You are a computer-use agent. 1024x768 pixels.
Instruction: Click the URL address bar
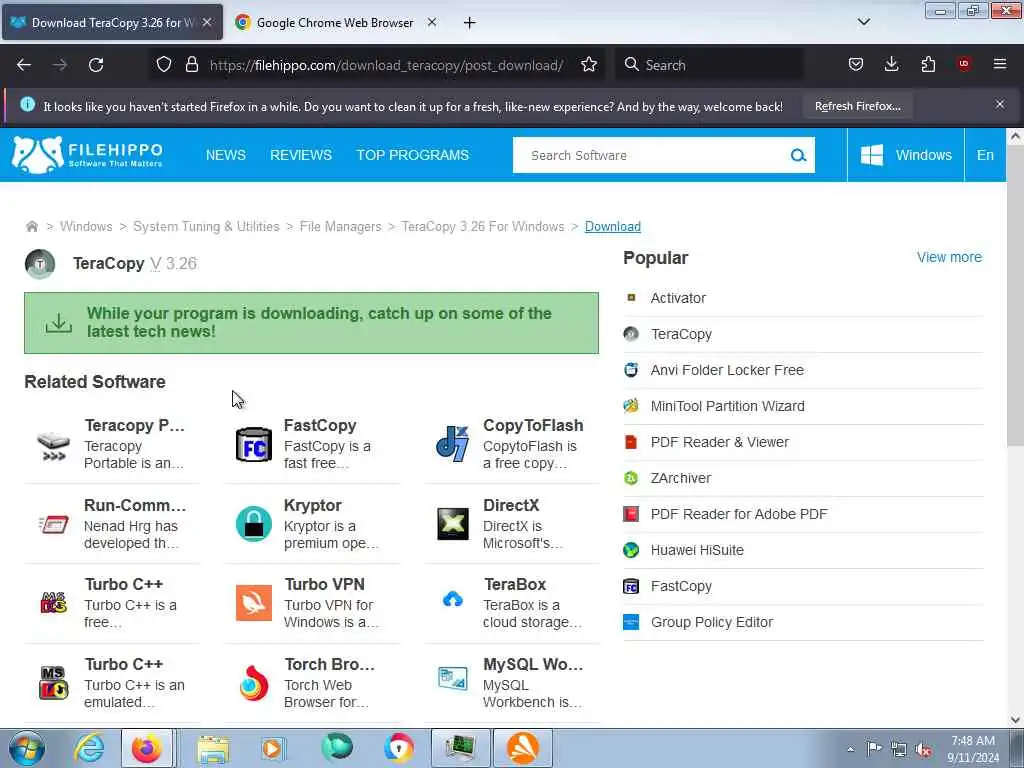click(385, 65)
